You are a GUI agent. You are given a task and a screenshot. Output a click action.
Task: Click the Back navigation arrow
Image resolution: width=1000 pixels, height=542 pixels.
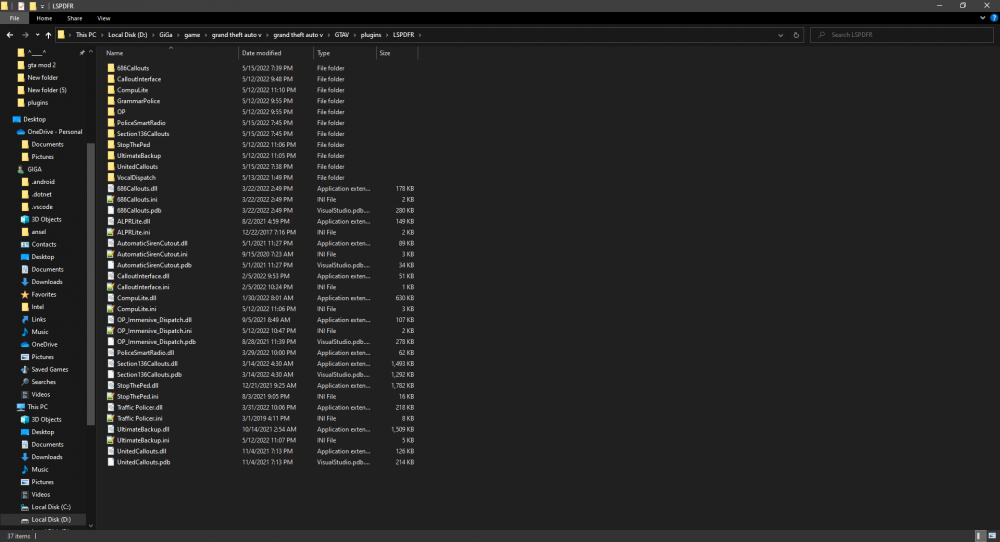click(x=10, y=35)
